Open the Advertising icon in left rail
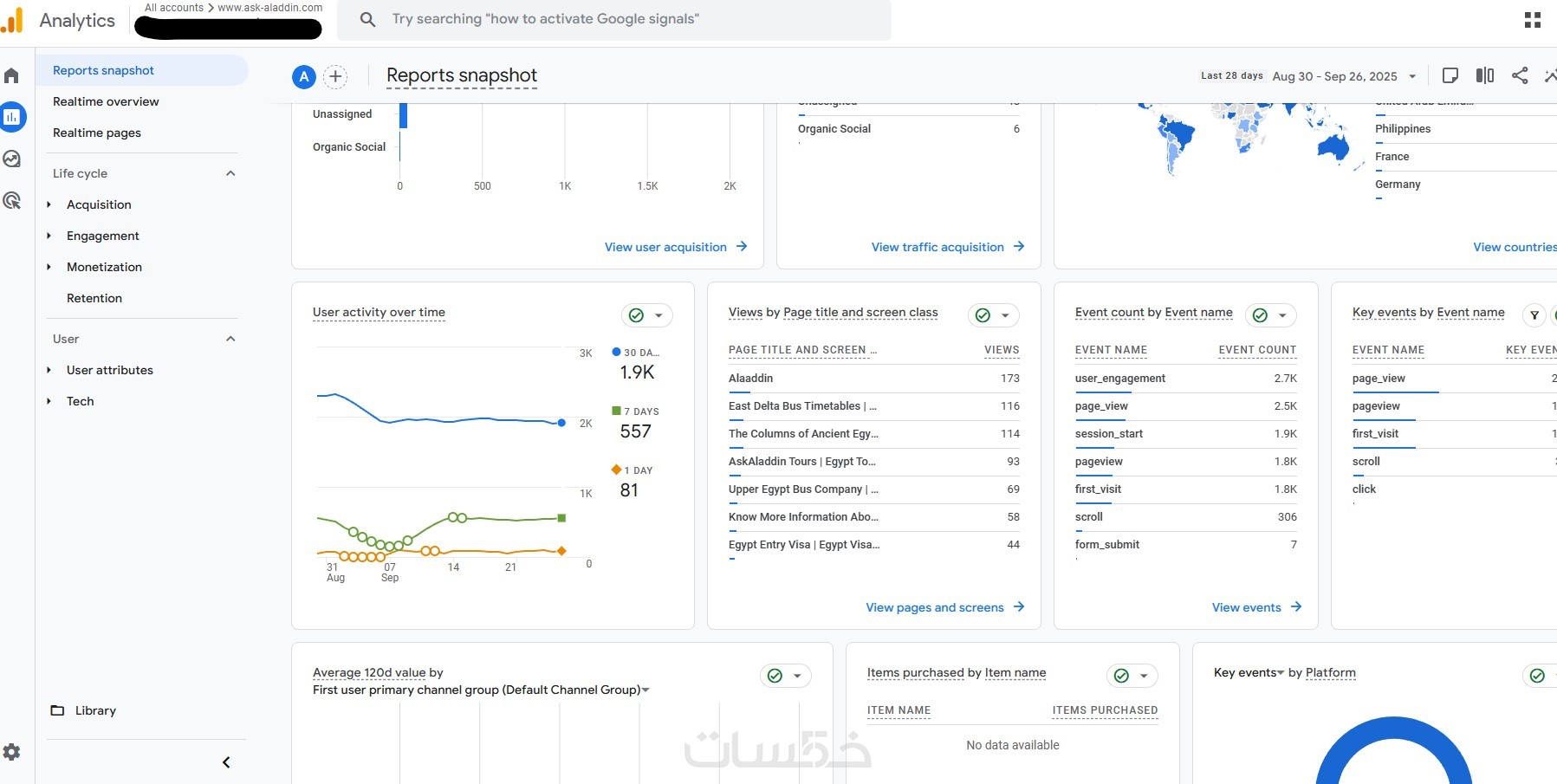1557x784 pixels. click(12, 201)
